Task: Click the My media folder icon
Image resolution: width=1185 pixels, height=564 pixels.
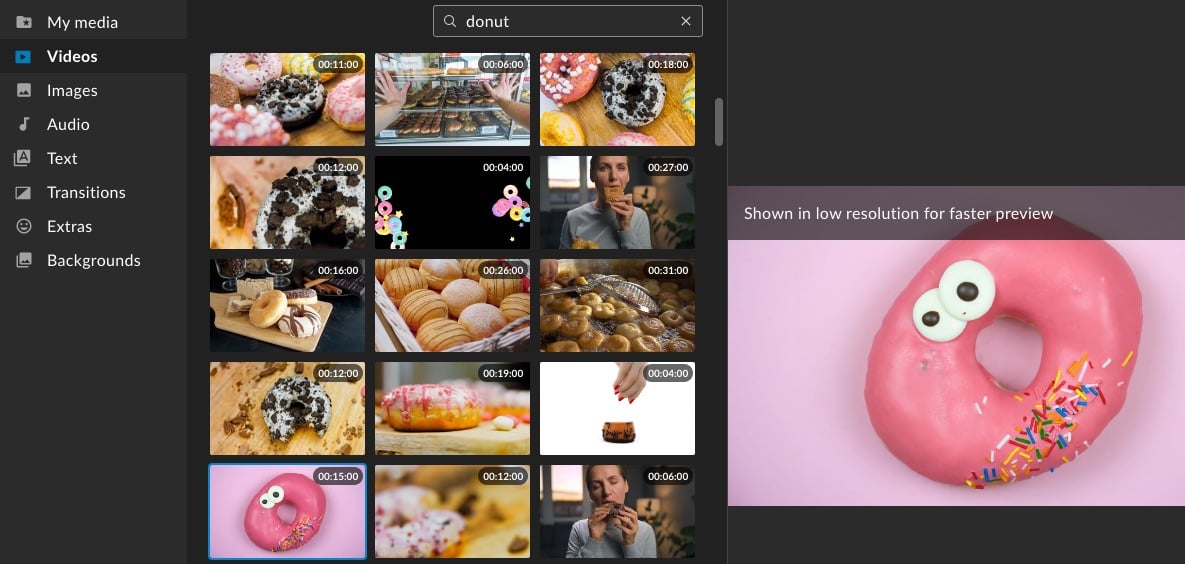Action: 24,22
